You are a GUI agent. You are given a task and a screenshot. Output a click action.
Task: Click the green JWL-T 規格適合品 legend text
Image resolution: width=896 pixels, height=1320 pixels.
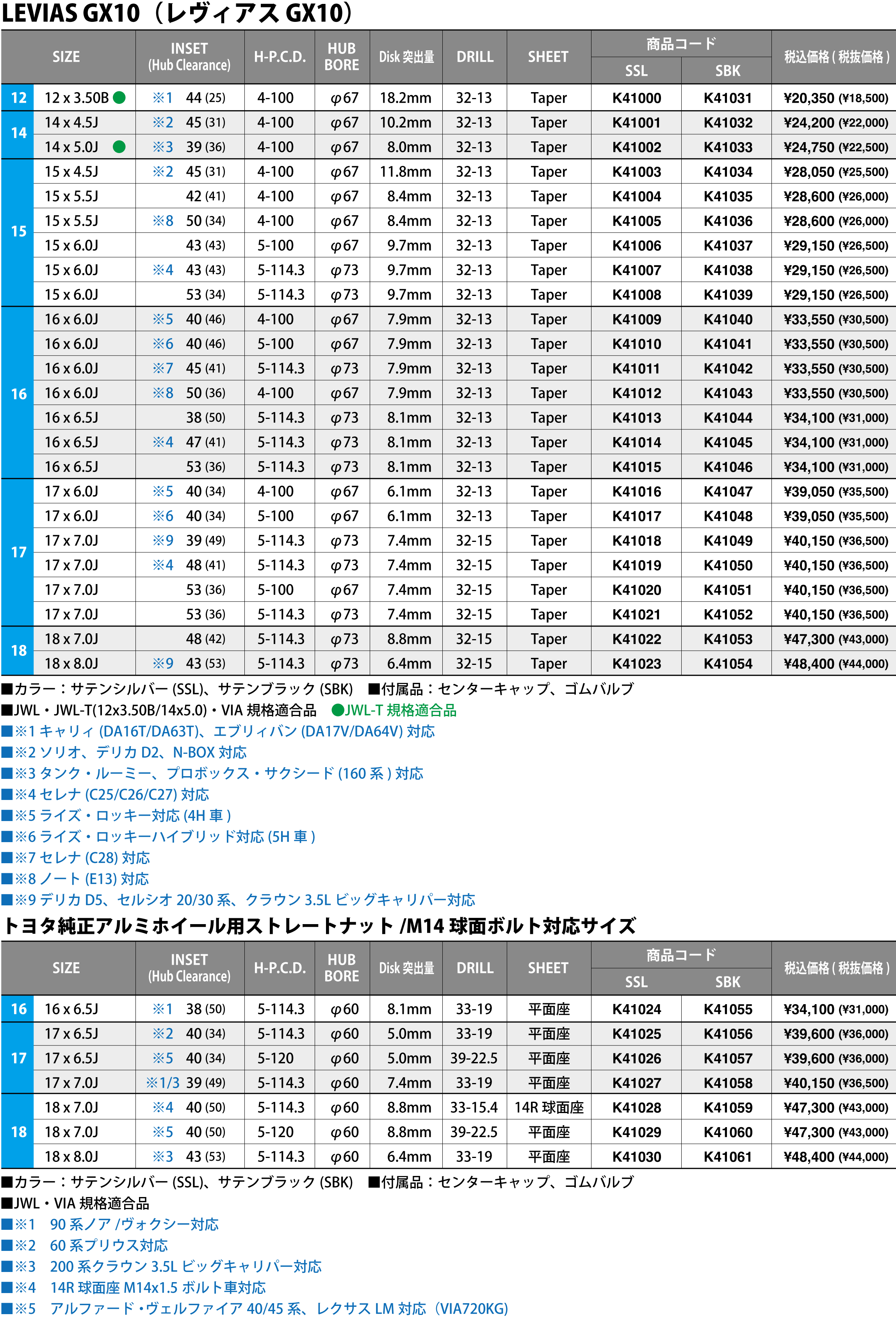tap(401, 710)
